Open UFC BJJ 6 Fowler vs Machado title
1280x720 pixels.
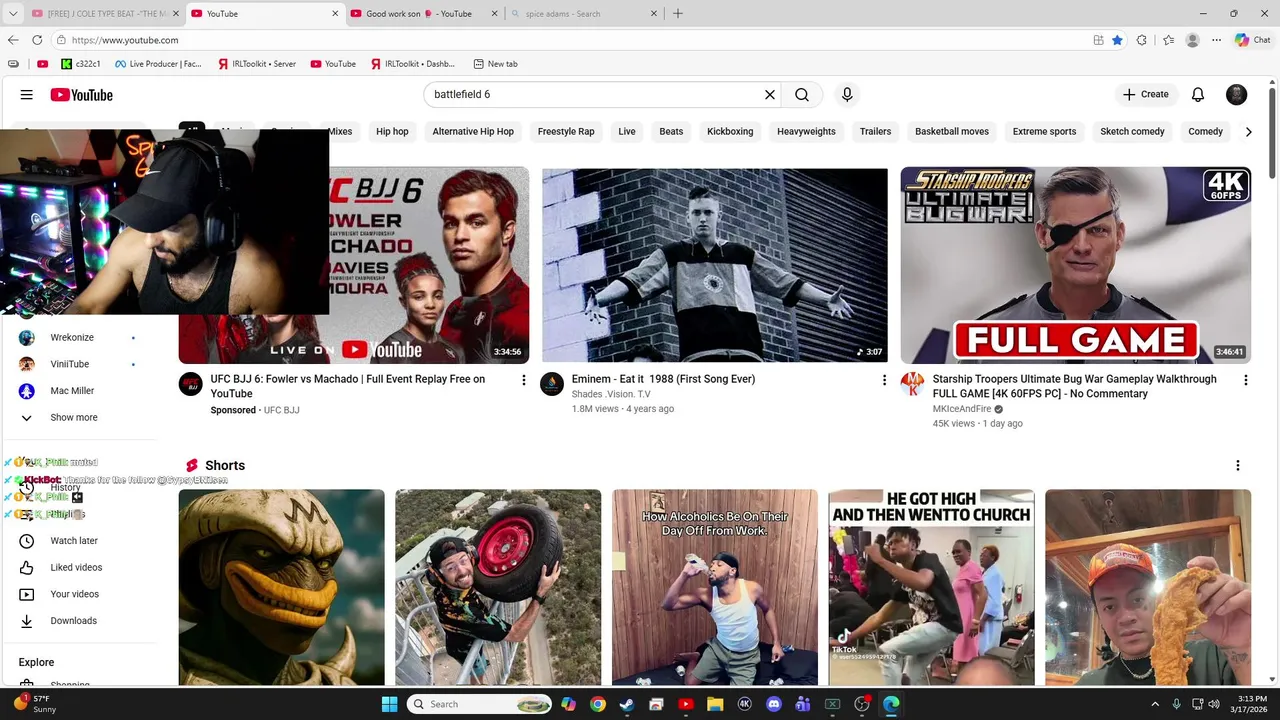347,386
